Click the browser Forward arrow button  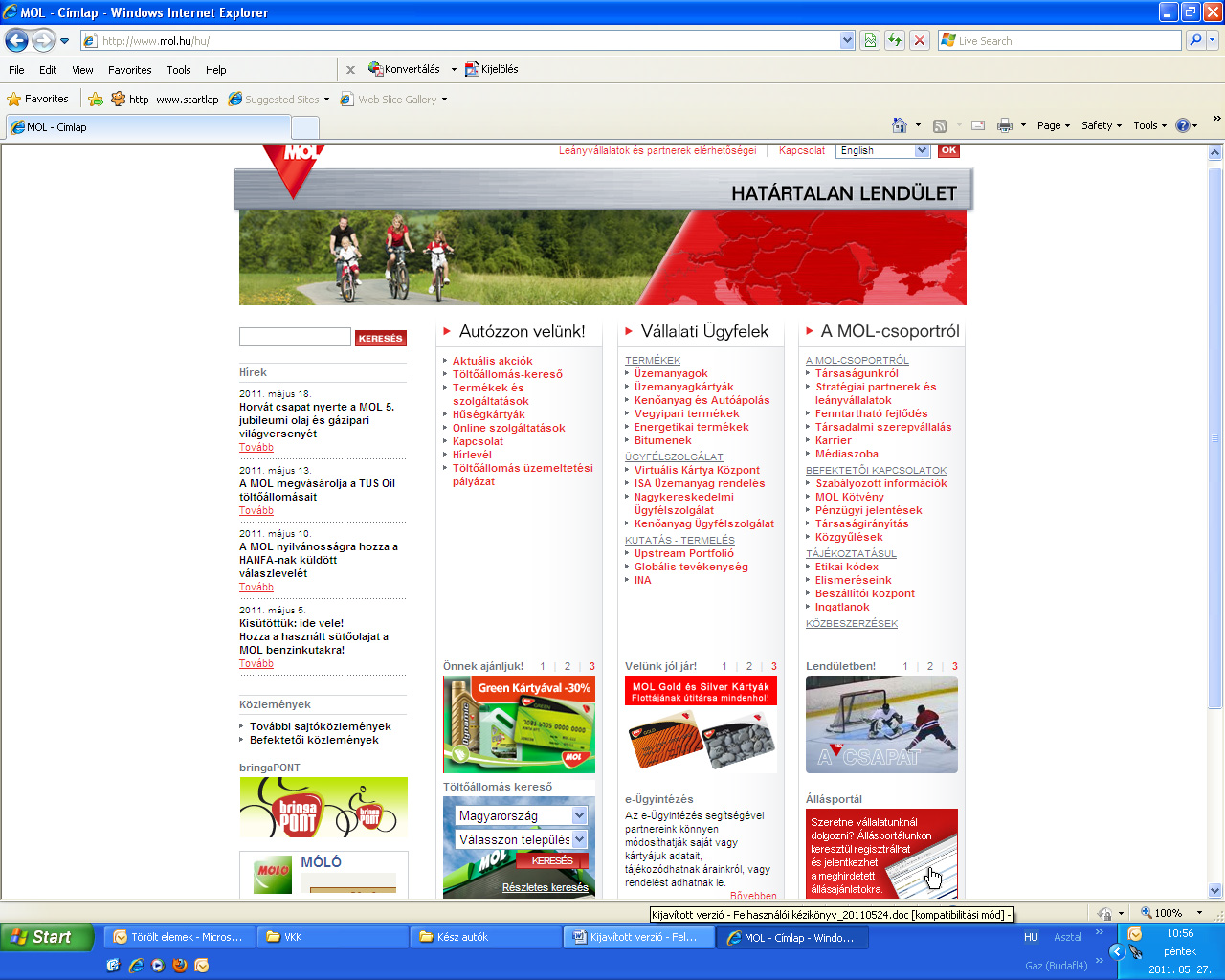tap(43, 40)
